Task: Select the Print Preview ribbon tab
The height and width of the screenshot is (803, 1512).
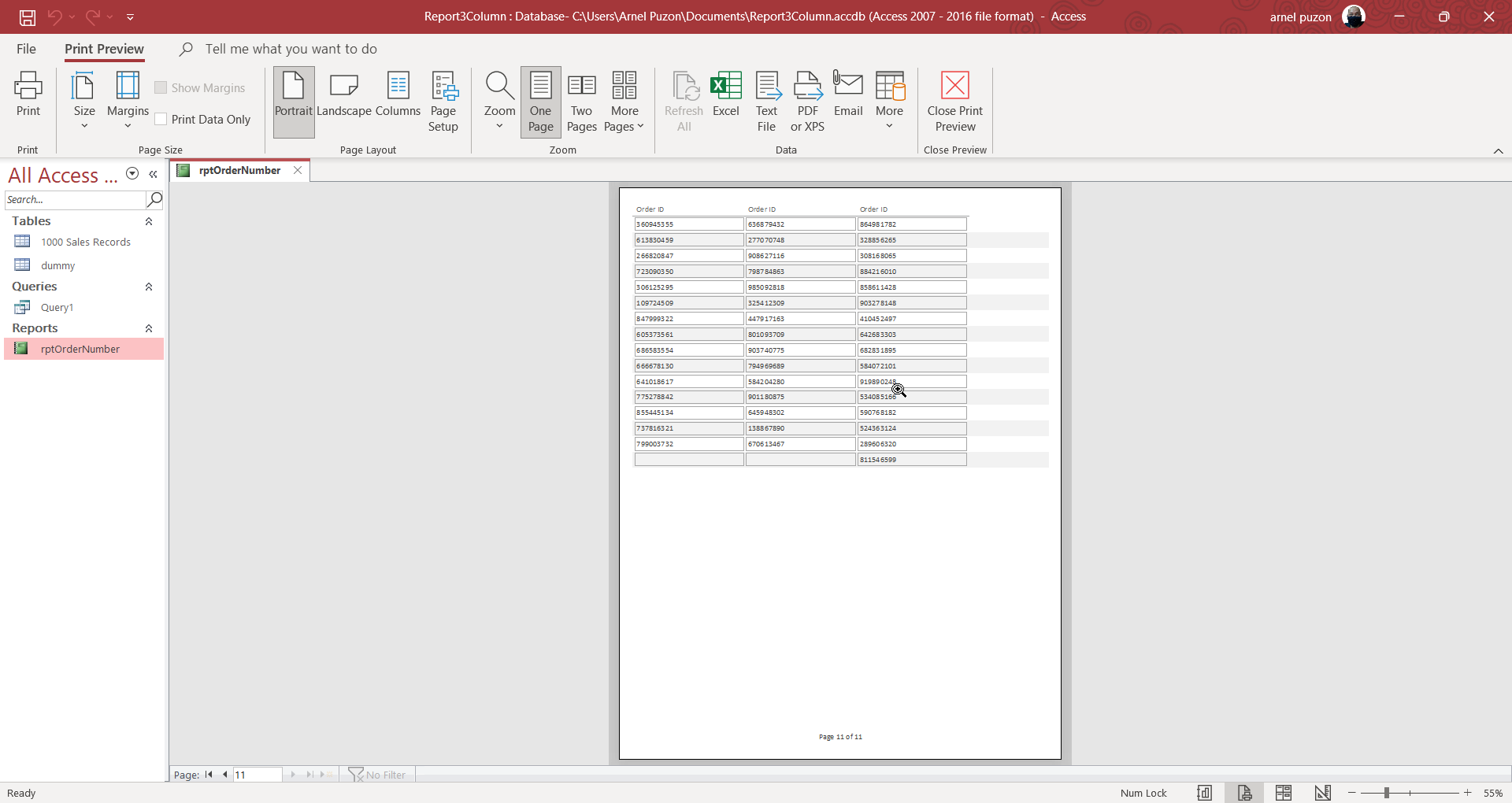Action: pos(104,49)
